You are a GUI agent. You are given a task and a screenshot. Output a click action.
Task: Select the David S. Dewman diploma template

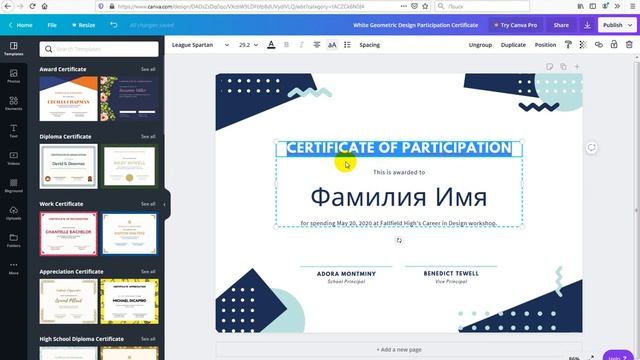pyautogui.click(x=69, y=166)
